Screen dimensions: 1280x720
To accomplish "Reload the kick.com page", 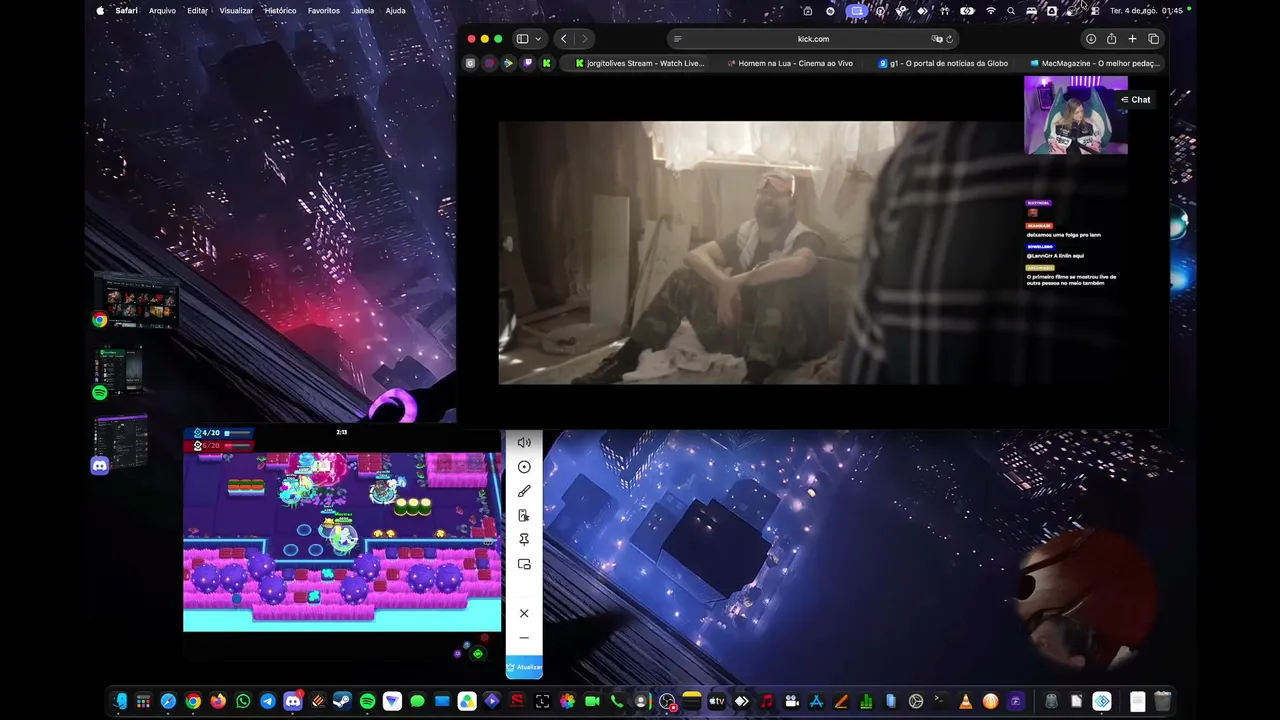I will click(x=950, y=39).
